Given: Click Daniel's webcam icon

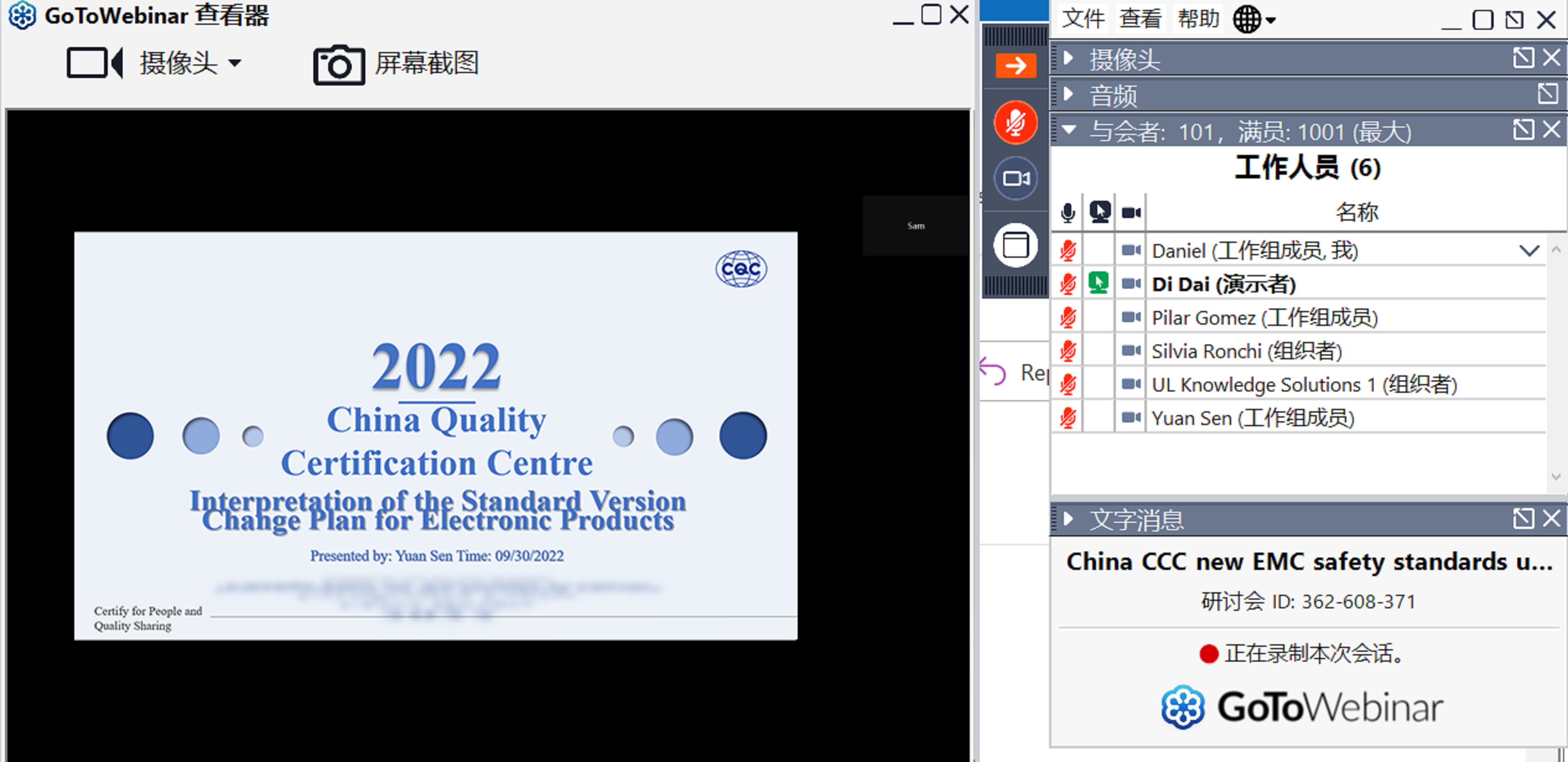Looking at the screenshot, I should [1131, 250].
